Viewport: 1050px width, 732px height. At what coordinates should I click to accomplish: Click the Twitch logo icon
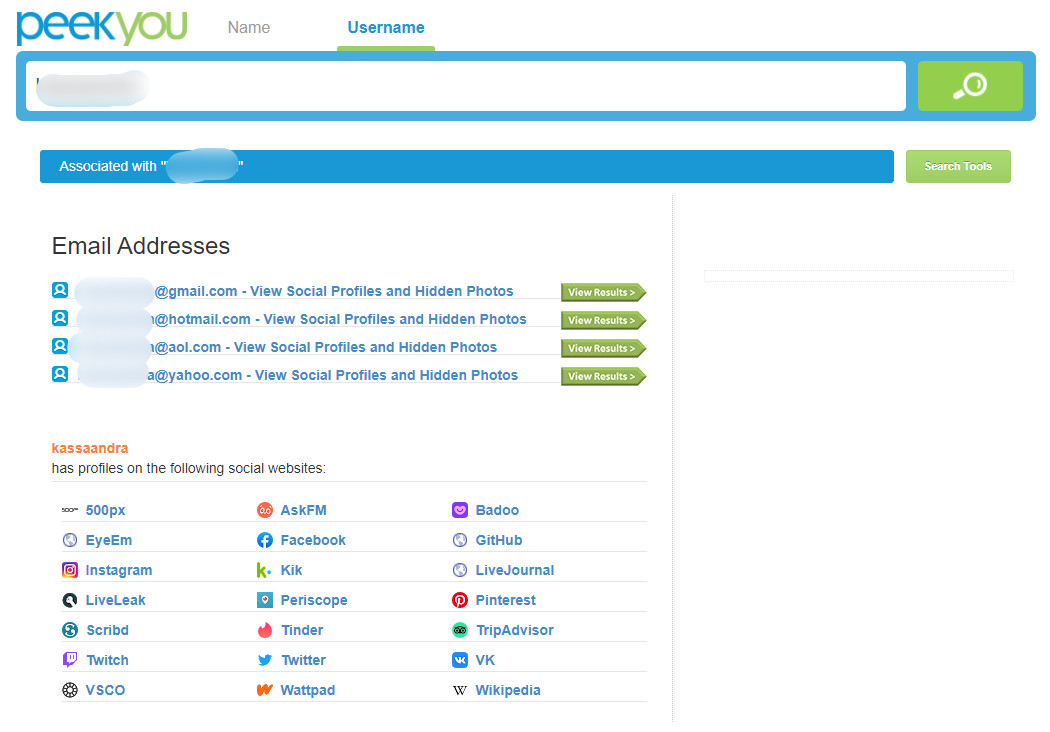70,660
